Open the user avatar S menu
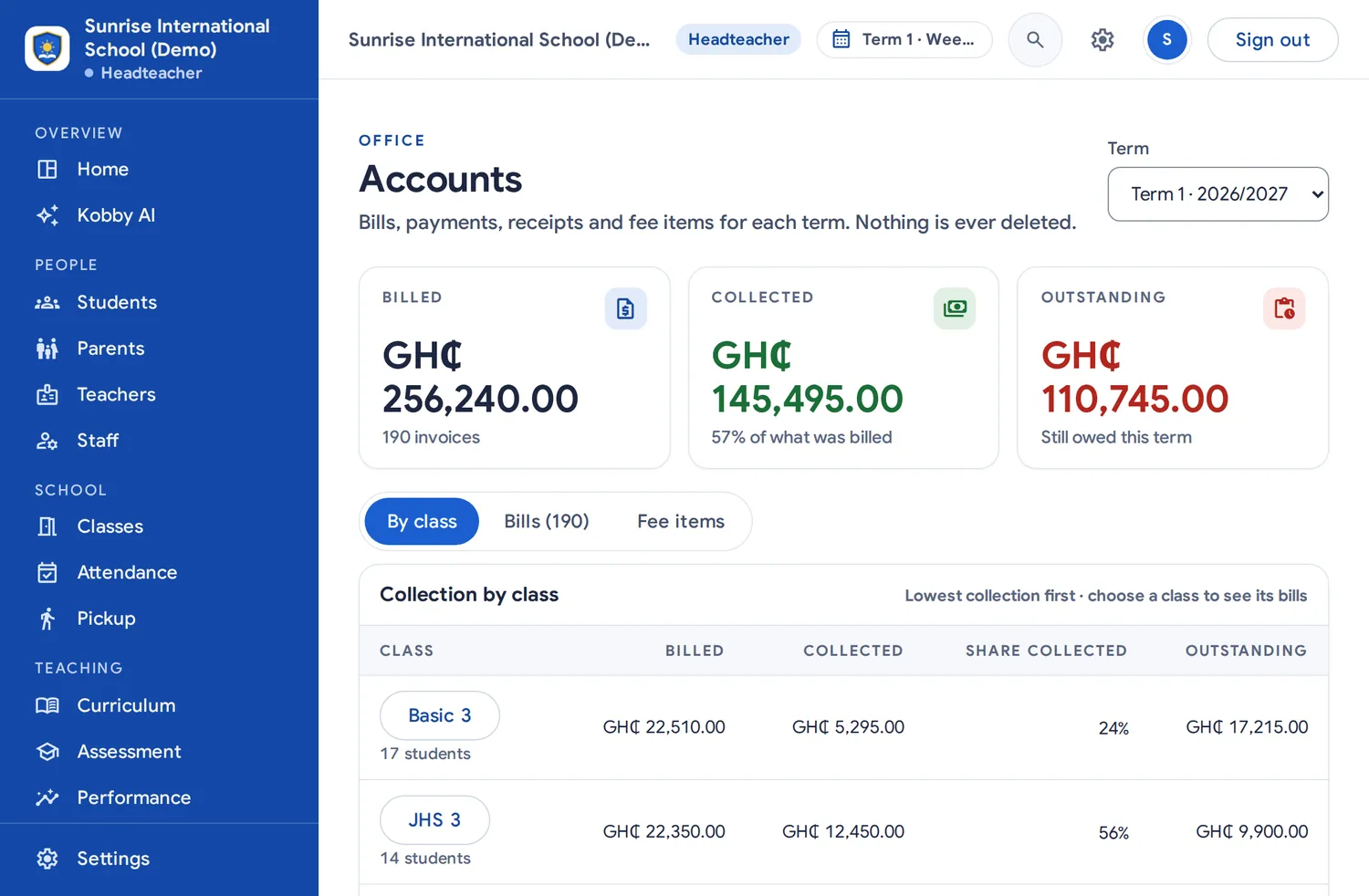 point(1167,40)
